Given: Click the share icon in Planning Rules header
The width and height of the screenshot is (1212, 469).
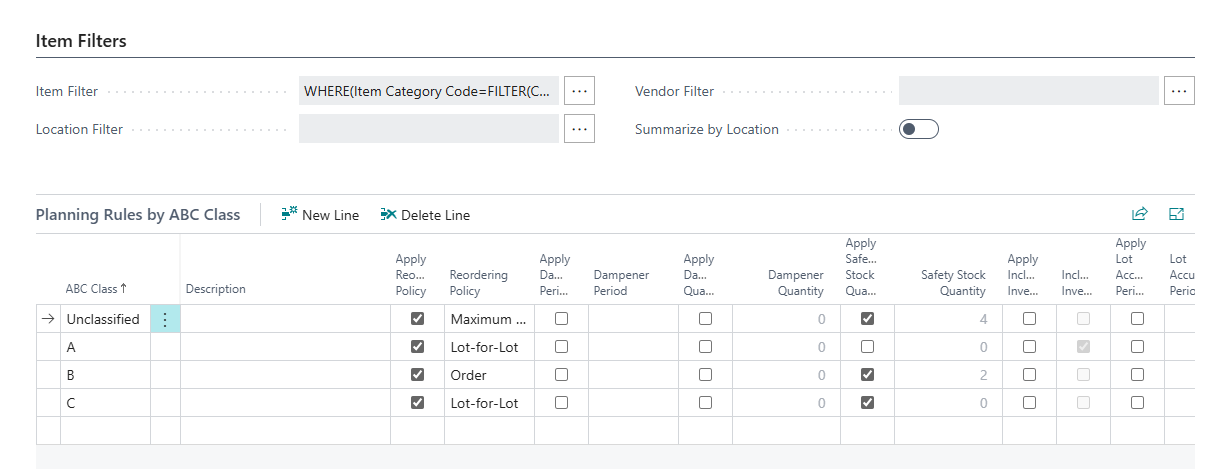Looking at the screenshot, I should tap(1139, 214).
